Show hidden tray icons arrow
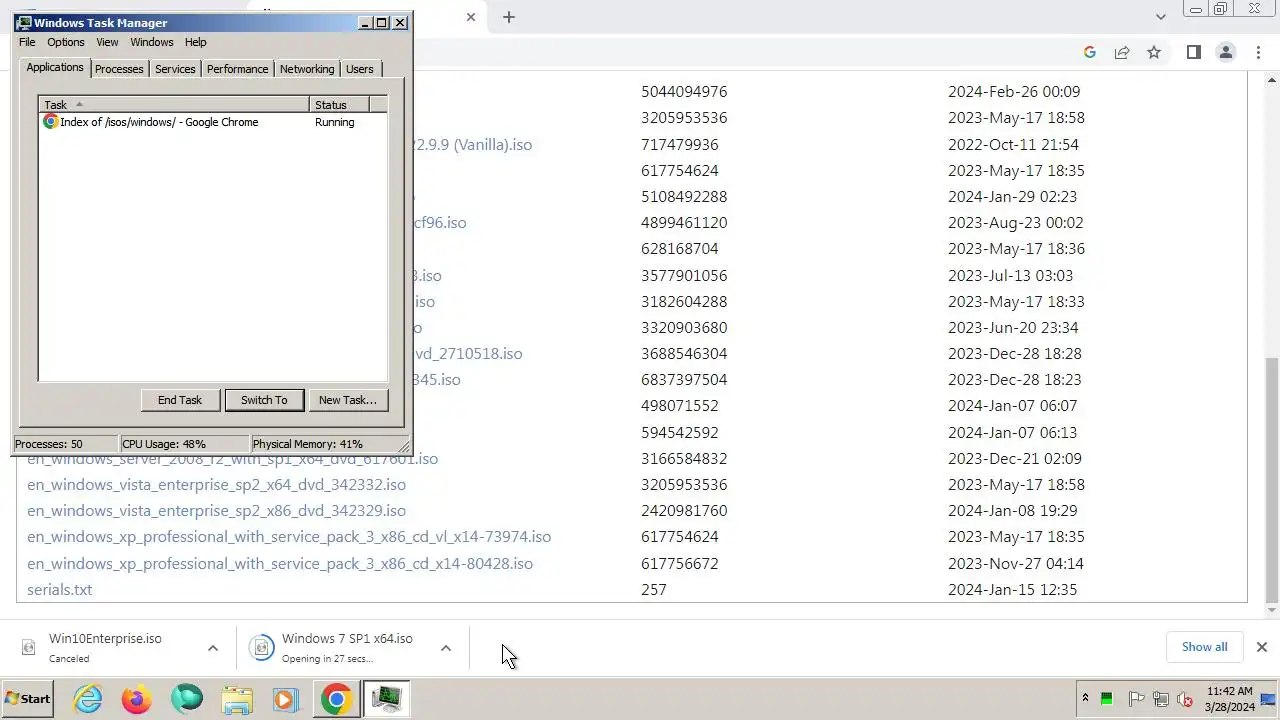The height and width of the screenshot is (720, 1280). pyautogui.click(x=1085, y=699)
